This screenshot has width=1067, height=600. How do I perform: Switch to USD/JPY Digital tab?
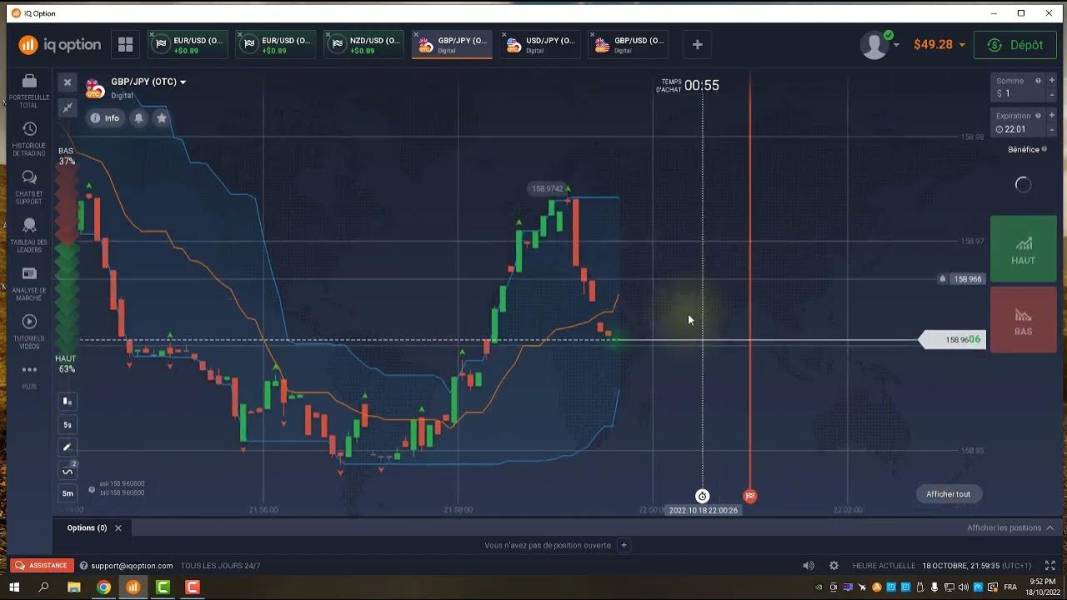tap(541, 44)
